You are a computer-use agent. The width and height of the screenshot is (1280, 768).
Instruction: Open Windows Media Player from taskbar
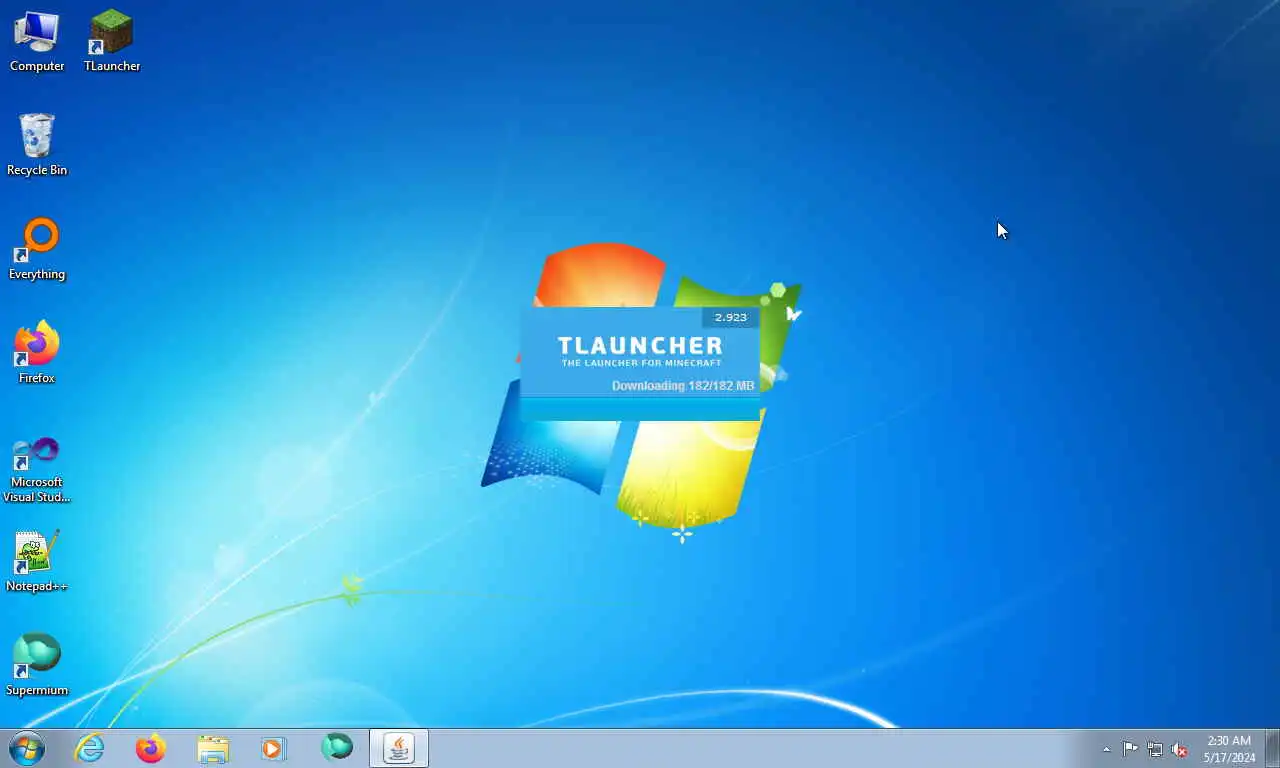click(x=274, y=748)
